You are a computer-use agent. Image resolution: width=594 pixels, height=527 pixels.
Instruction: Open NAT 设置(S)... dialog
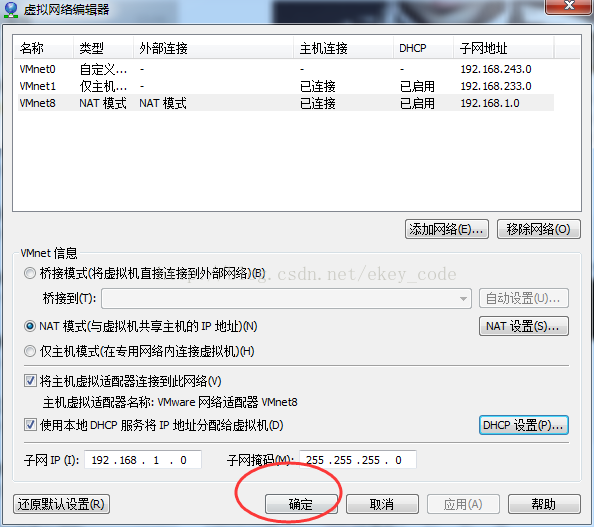click(524, 326)
